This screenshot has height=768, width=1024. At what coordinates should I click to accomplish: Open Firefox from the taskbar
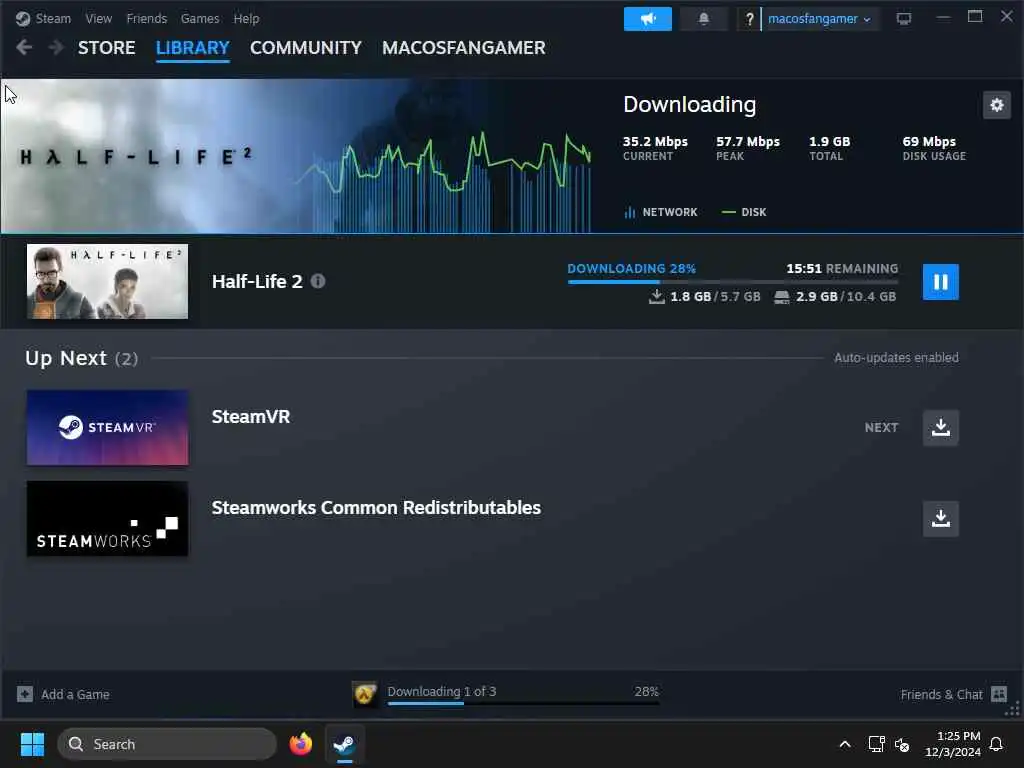point(300,744)
